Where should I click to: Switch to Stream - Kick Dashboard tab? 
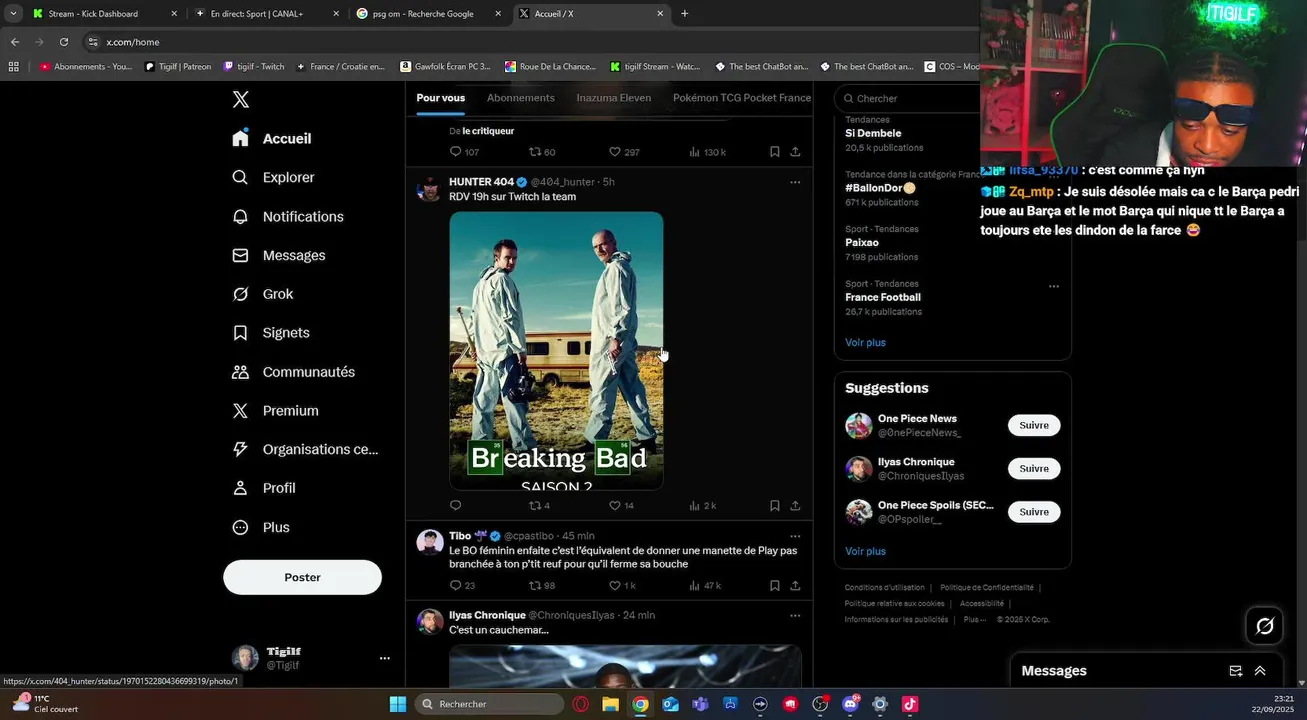(105, 14)
